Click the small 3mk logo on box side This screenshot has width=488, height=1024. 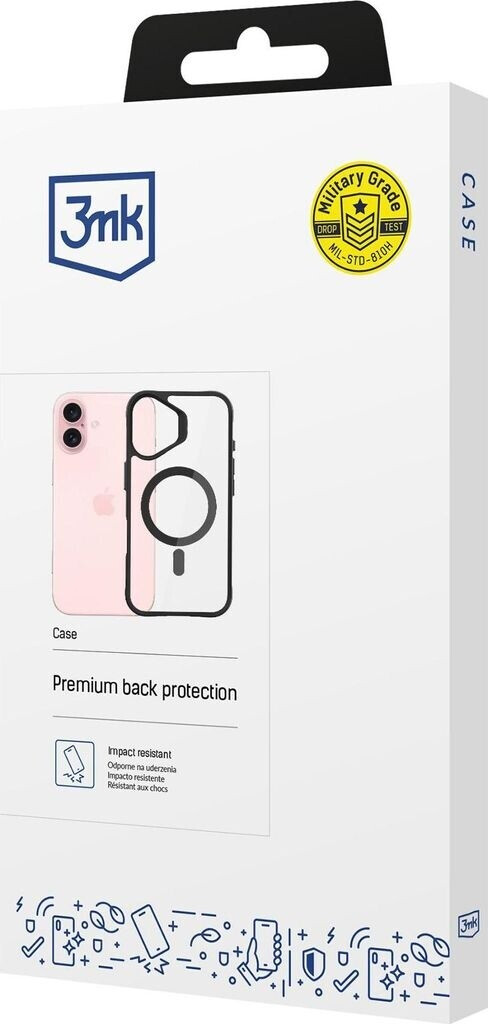click(468, 924)
